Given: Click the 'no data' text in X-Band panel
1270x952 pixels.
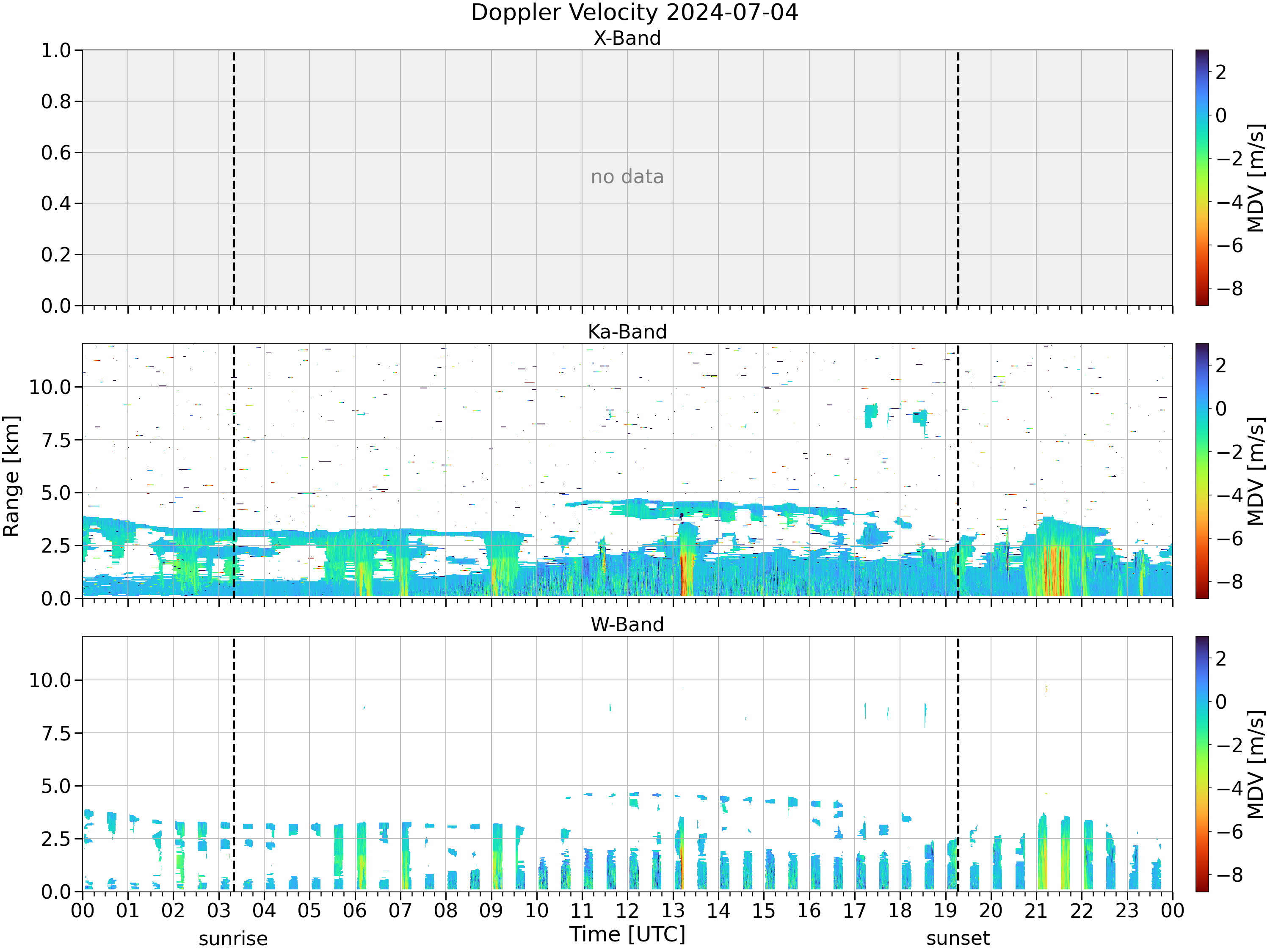Looking at the screenshot, I should [x=627, y=177].
